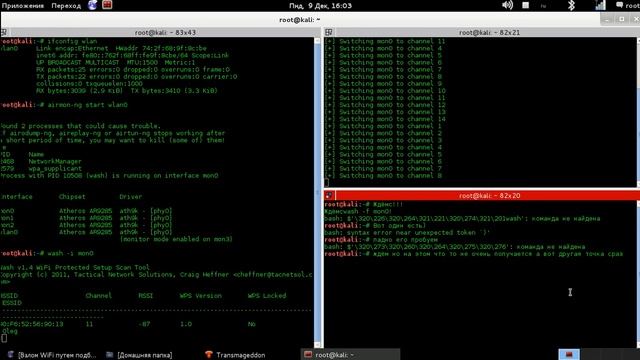640x360 pixels.
Task: Click the highlighted workspace switcher thumbnail
Action: [x=569, y=354]
